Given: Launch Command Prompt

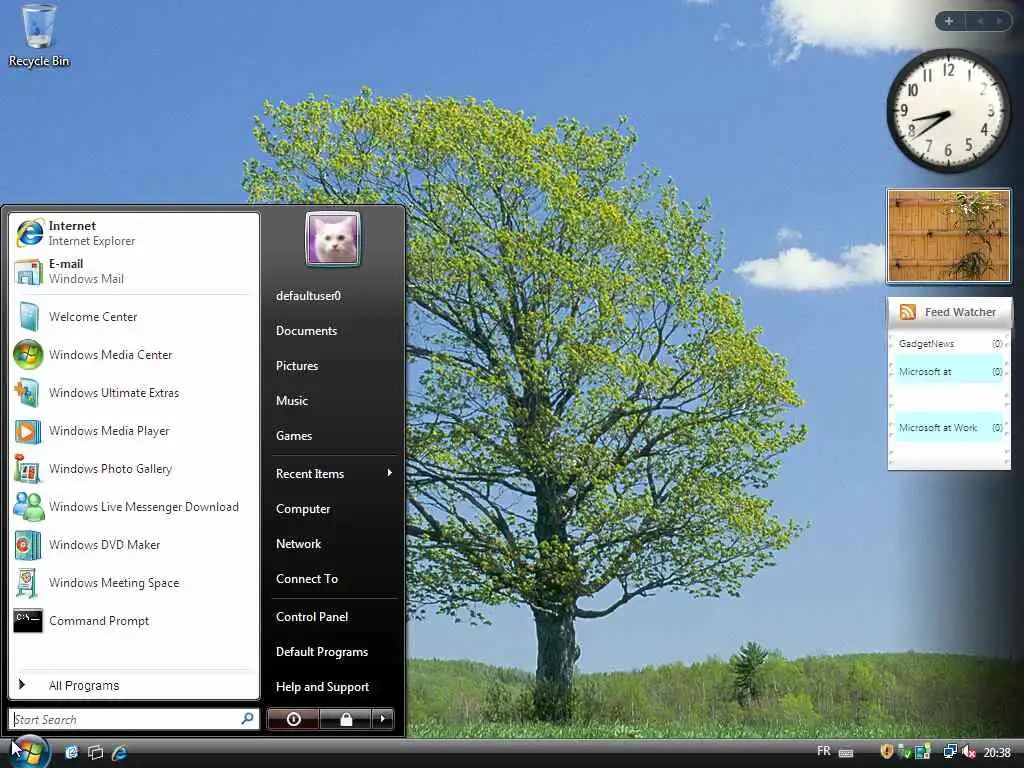Looking at the screenshot, I should coord(133,620).
